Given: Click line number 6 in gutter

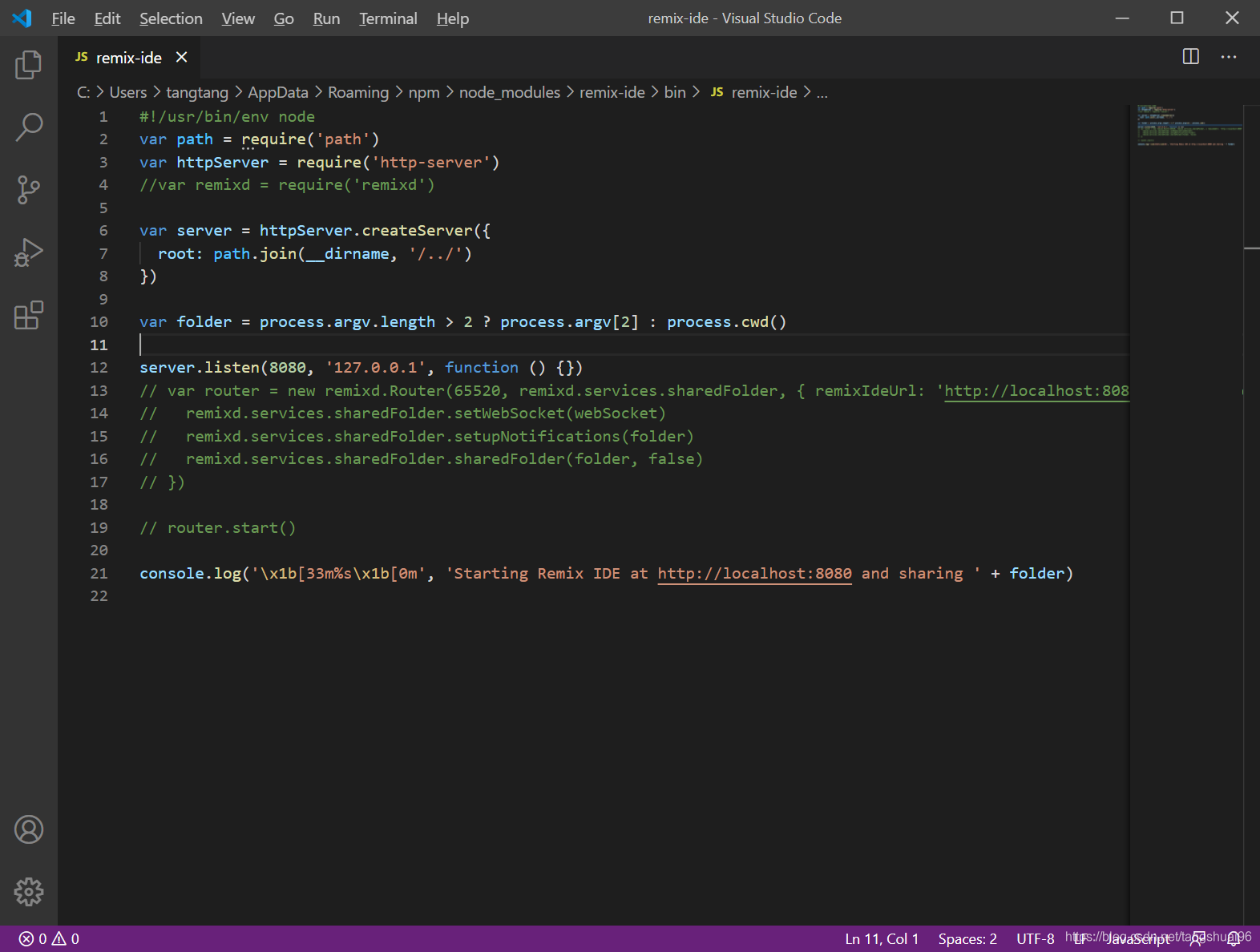Looking at the screenshot, I should coord(103,230).
